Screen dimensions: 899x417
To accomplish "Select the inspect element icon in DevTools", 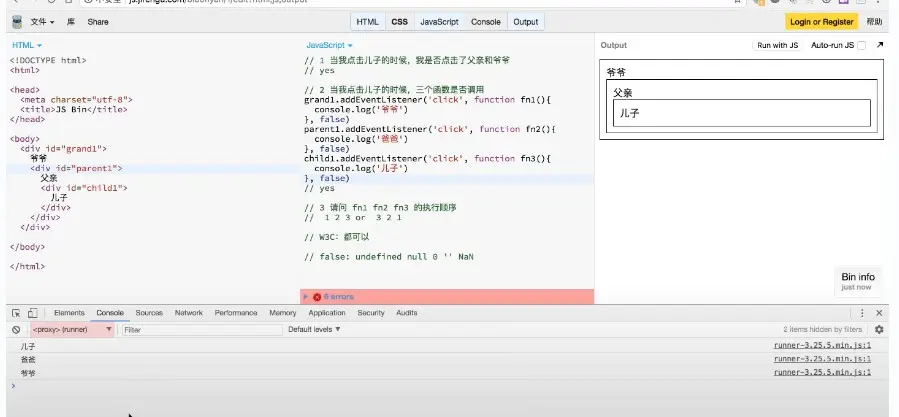I will point(16,313).
